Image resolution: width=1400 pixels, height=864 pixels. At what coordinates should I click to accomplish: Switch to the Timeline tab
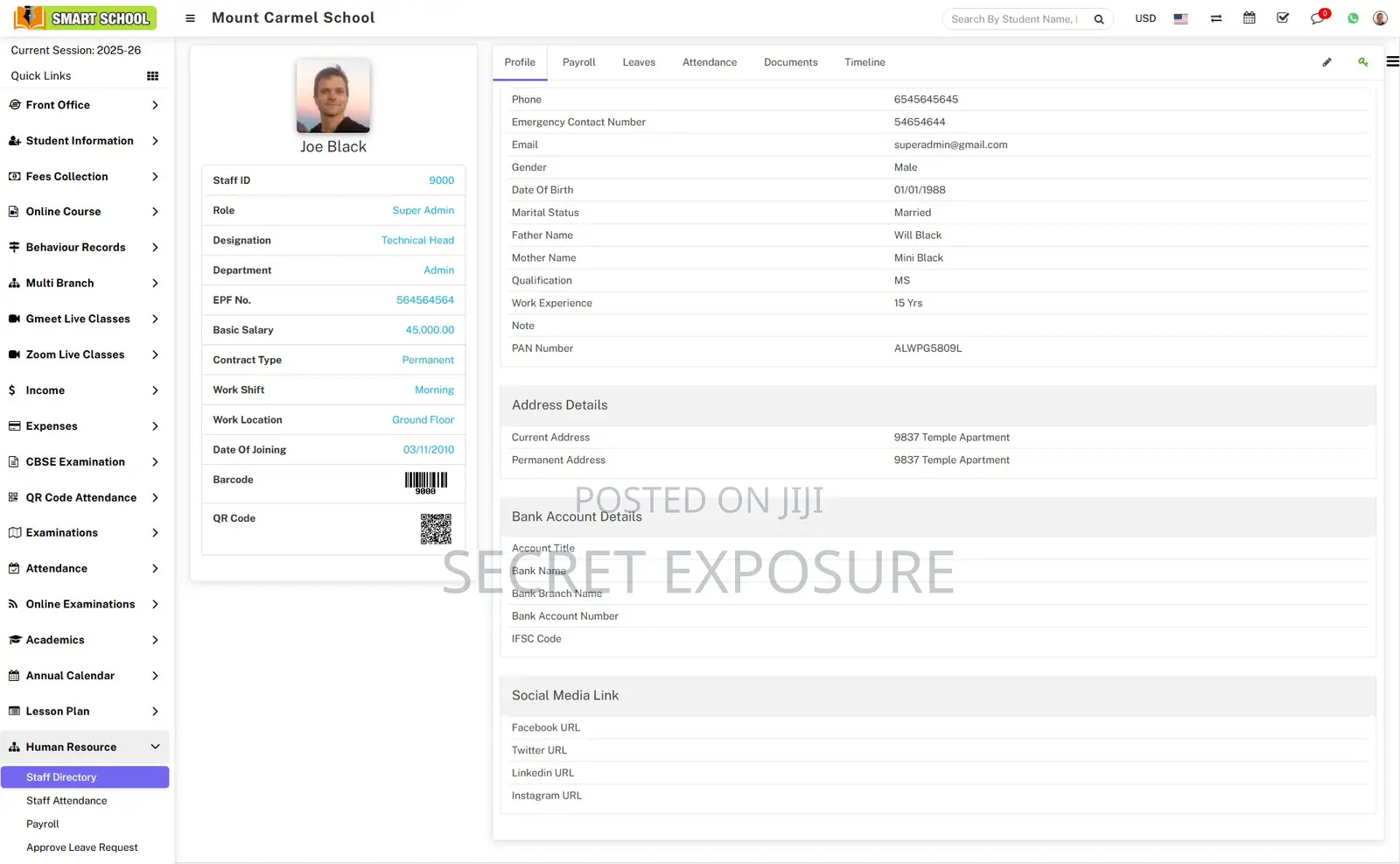[864, 62]
